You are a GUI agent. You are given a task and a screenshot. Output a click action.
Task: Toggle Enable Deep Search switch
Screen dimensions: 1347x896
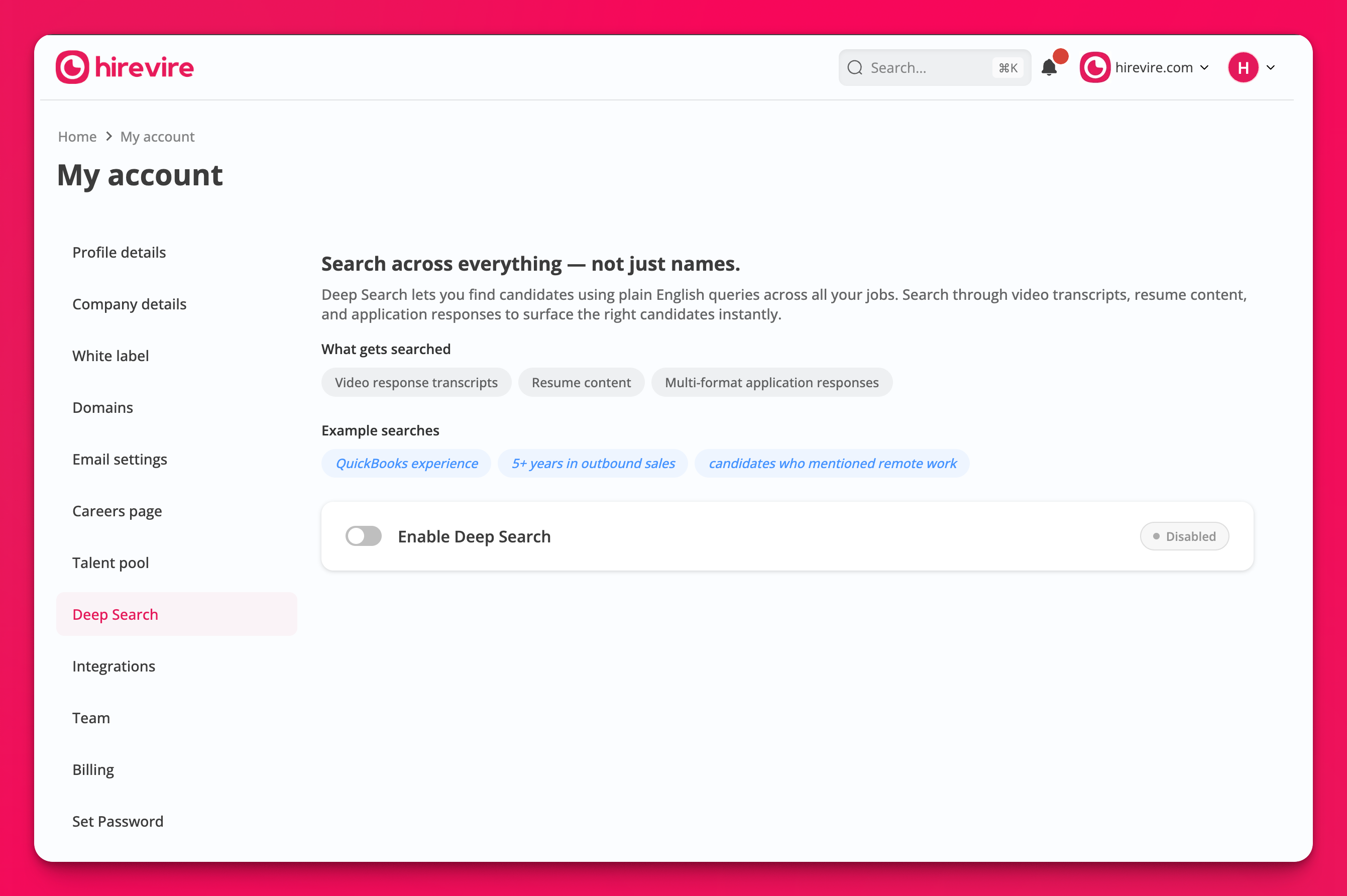[x=363, y=536]
